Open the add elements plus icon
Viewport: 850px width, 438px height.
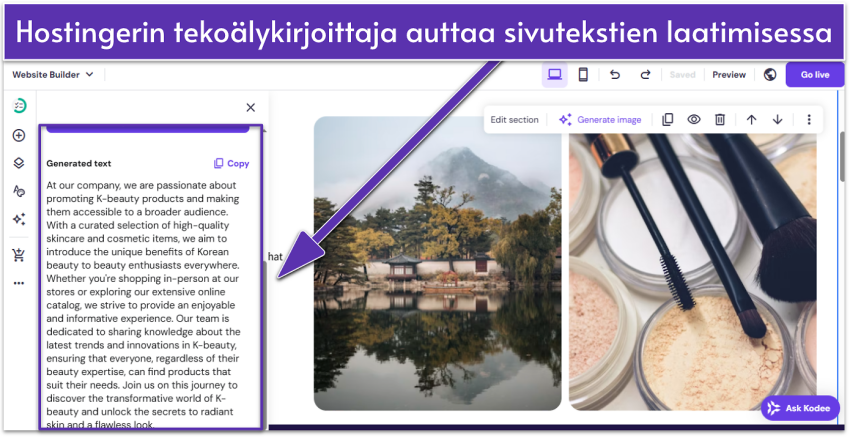19,136
